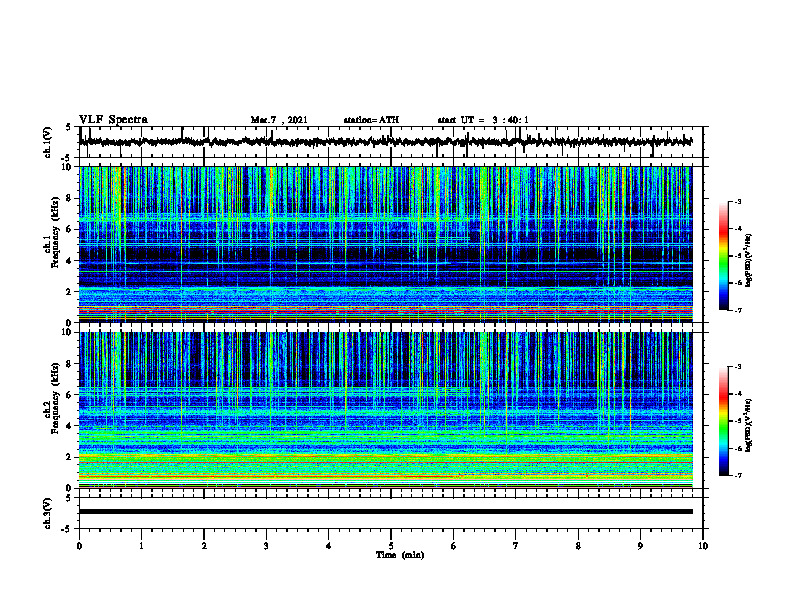The image size is (792, 612).
Task: Click the "Mar.7 , 2021" date label
Action: (279, 120)
